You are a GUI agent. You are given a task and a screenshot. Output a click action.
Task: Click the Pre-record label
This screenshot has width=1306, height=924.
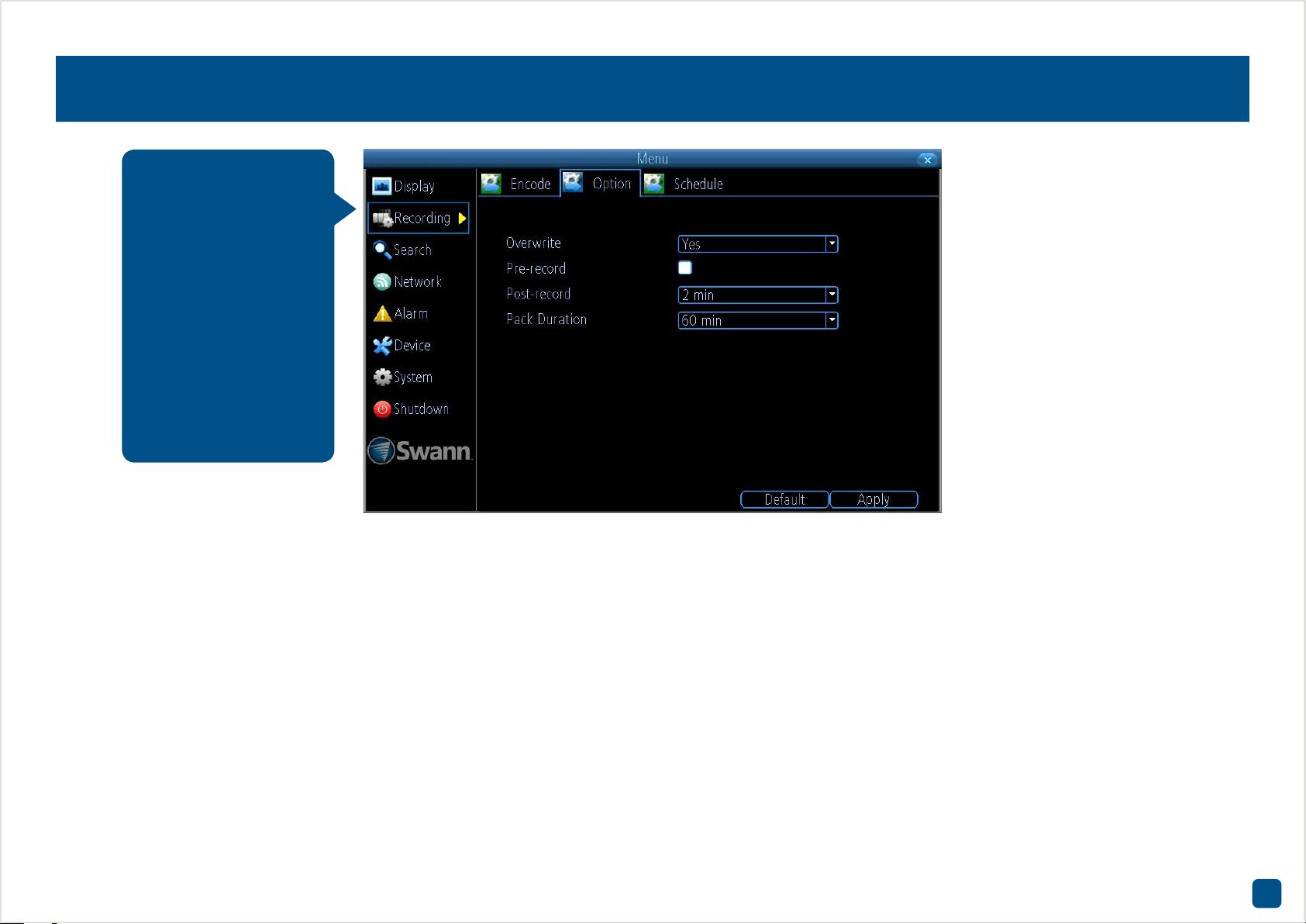(536, 269)
